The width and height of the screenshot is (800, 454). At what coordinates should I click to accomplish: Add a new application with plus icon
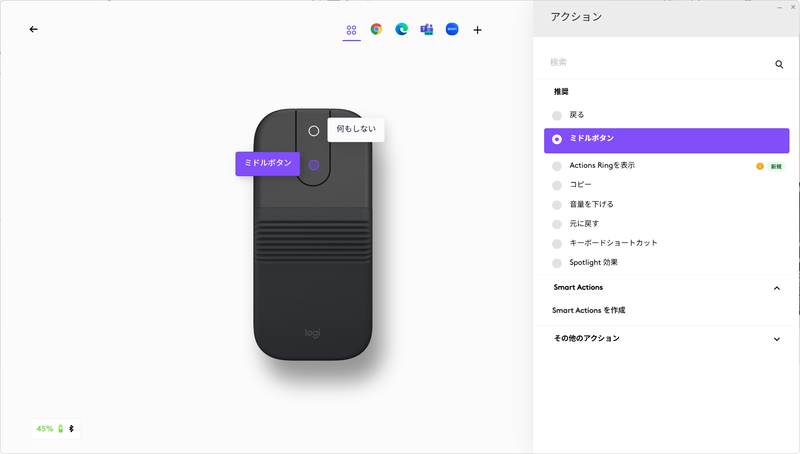478,30
